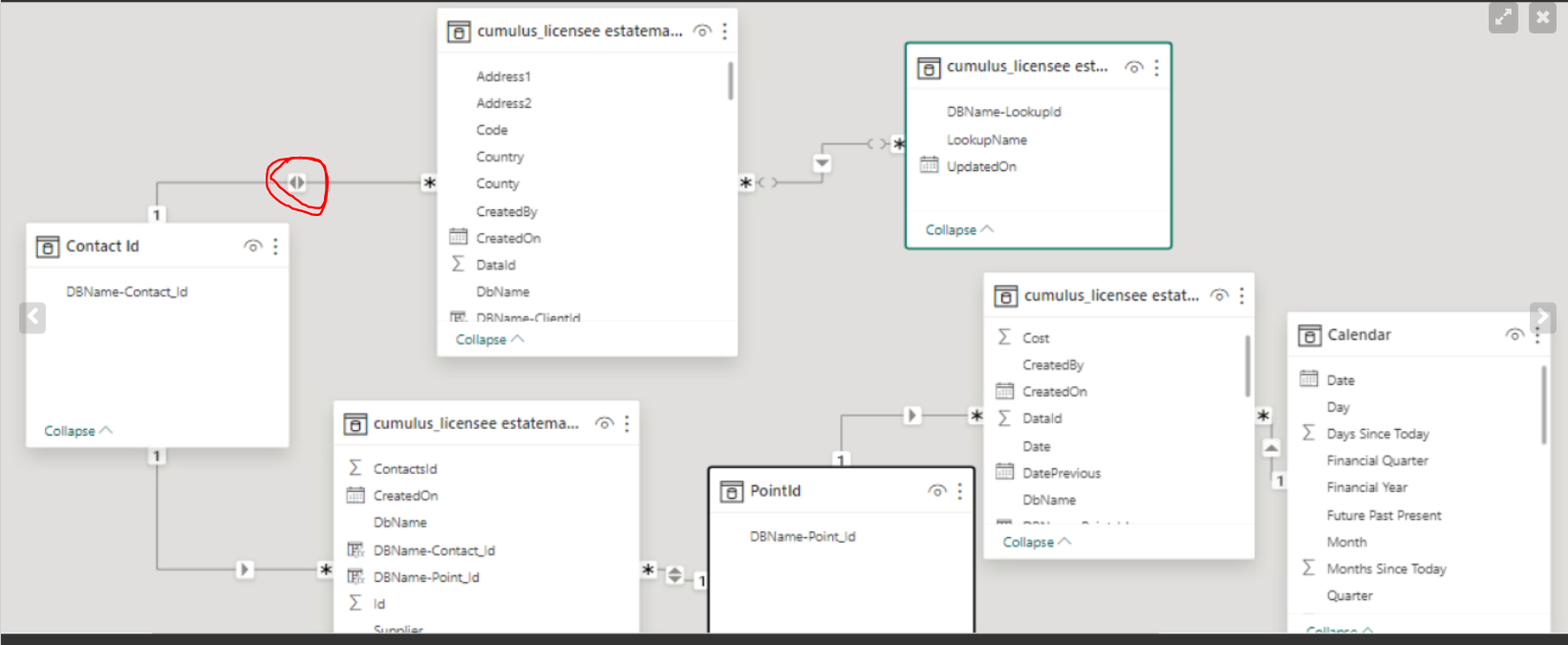Click scrollbar of table containing Address1
This screenshot has width=1568, height=645.
(x=731, y=81)
